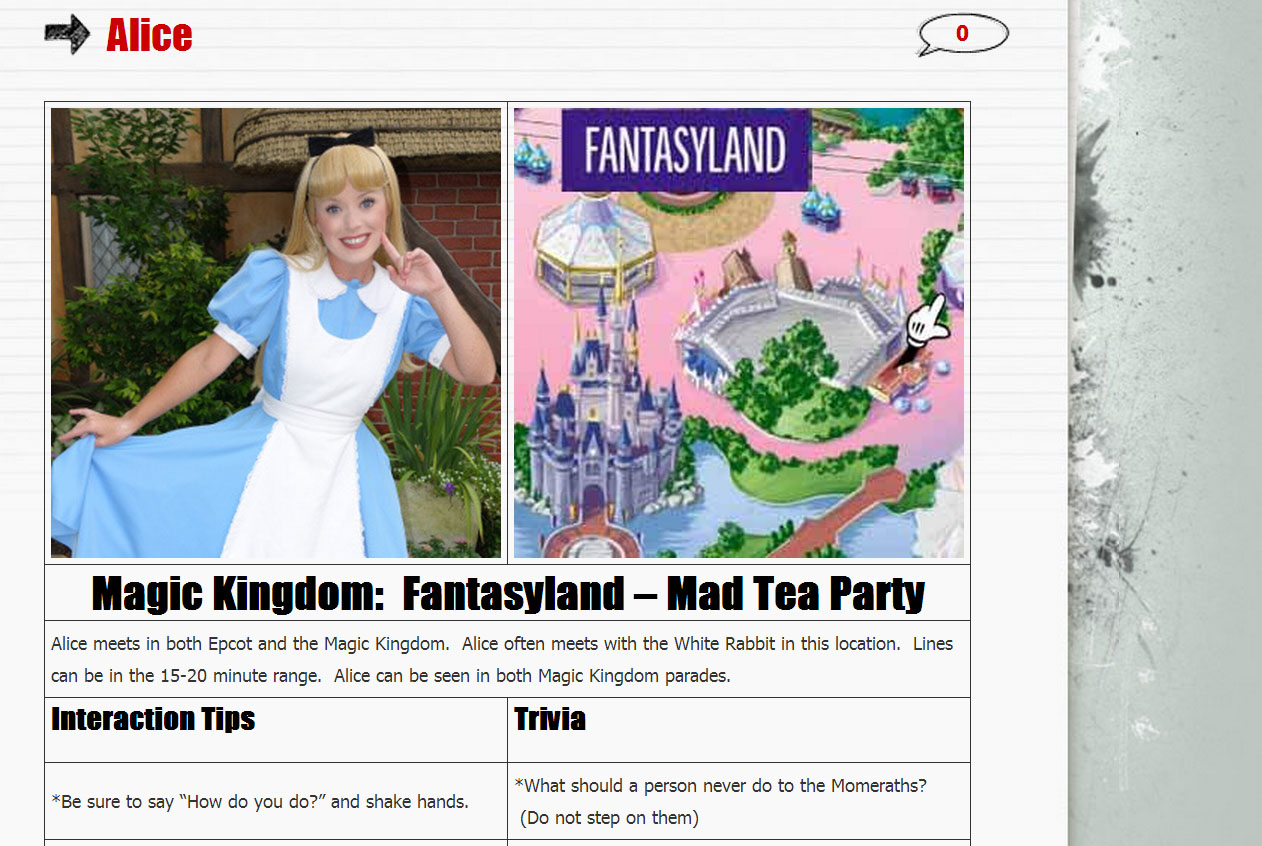The width and height of the screenshot is (1262, 846).
Task: Click the sentence "Alice can be seen in both Magic Kingdom parades."
Action: pyautogui.click(x=532, y=676)
